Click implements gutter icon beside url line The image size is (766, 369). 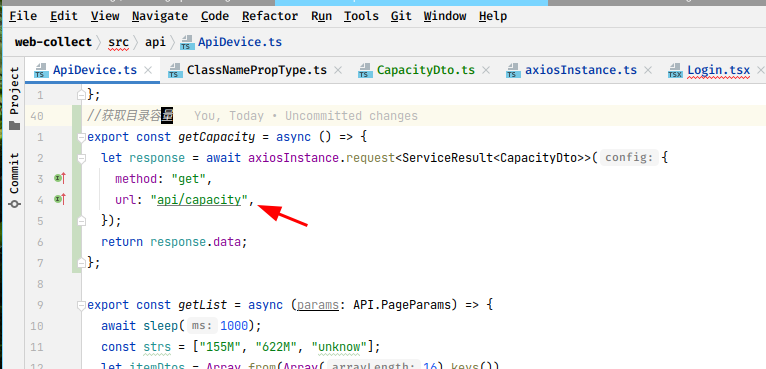pyautogui.click(x=60, y=199)
